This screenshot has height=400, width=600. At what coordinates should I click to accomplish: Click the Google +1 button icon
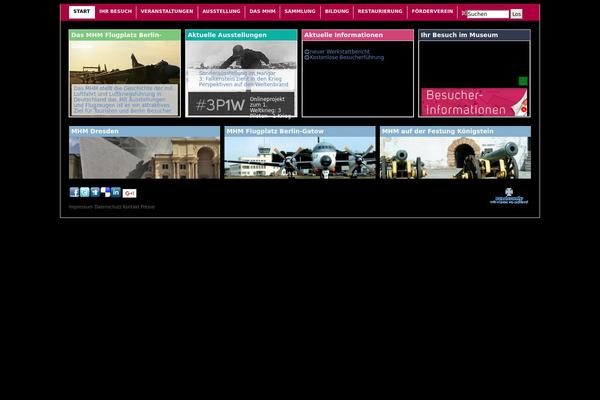pos(129,193)
